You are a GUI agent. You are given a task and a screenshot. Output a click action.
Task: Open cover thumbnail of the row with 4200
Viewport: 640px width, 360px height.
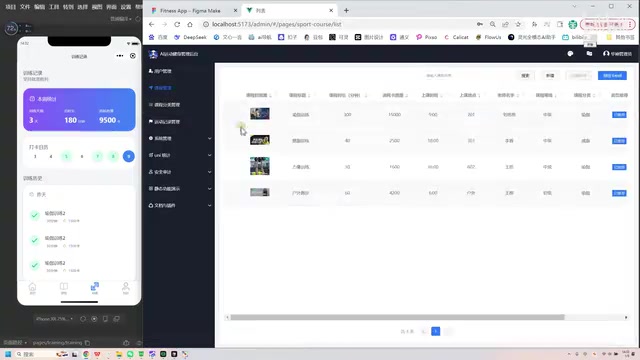click(x=260, y=192)
